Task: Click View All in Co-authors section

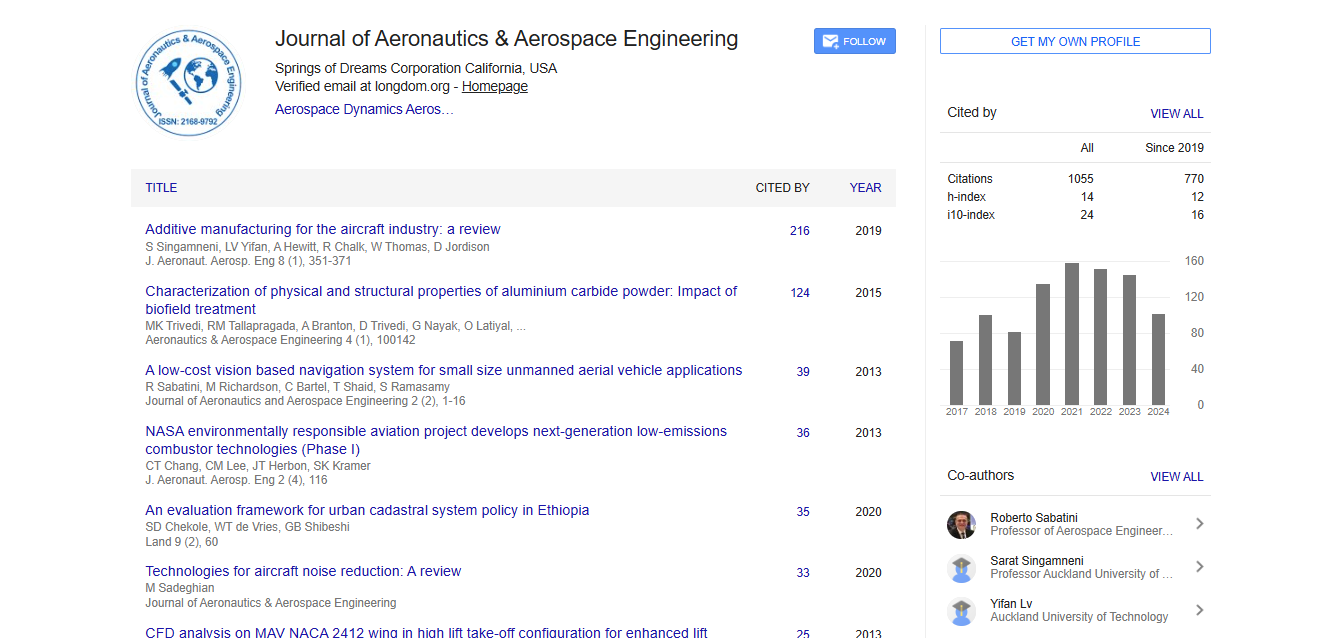Action: pyautogui.click(x=1176, y=477)
